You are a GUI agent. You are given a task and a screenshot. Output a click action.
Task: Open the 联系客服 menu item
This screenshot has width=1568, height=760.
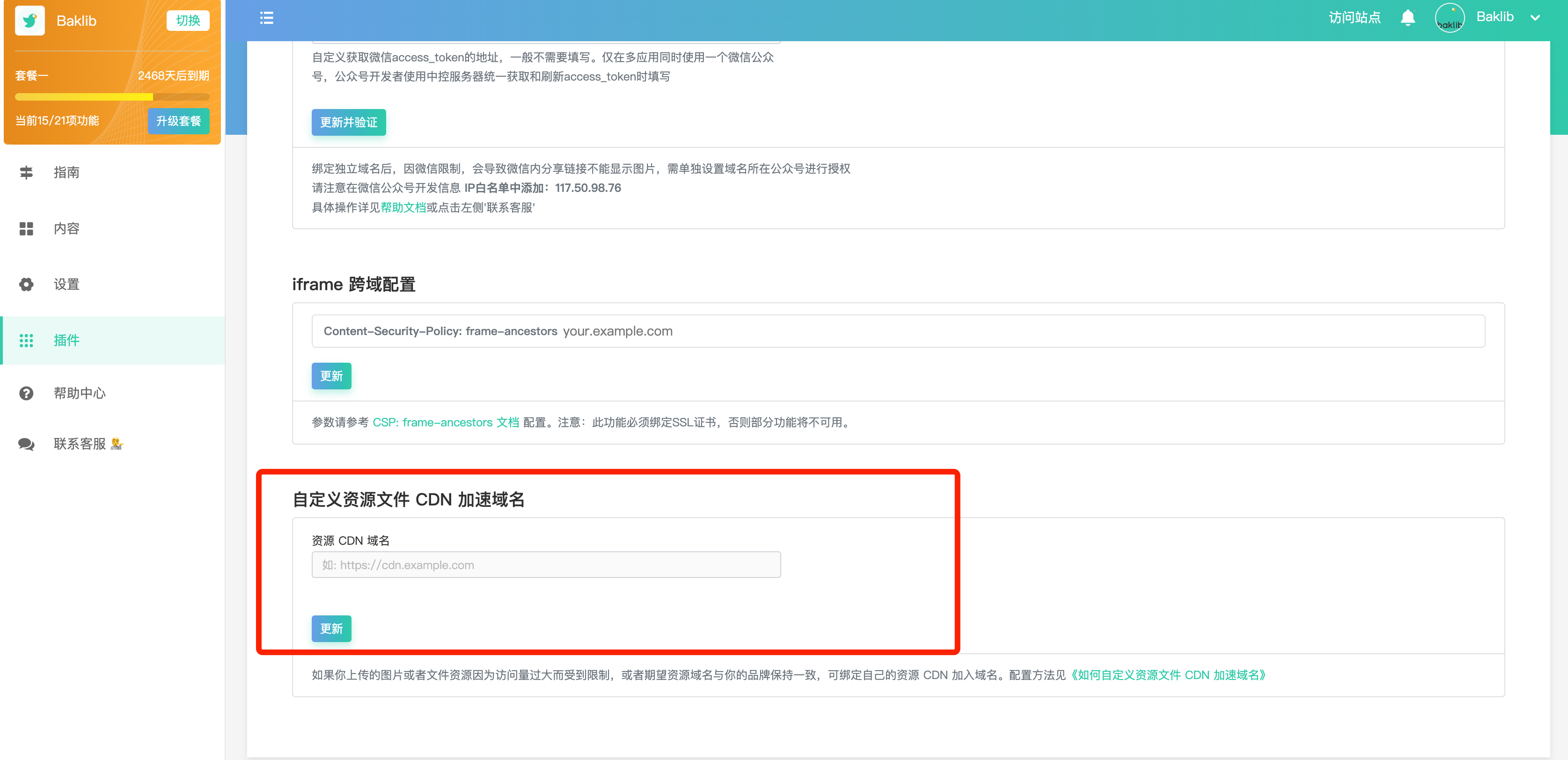click(x=113, y=444)
